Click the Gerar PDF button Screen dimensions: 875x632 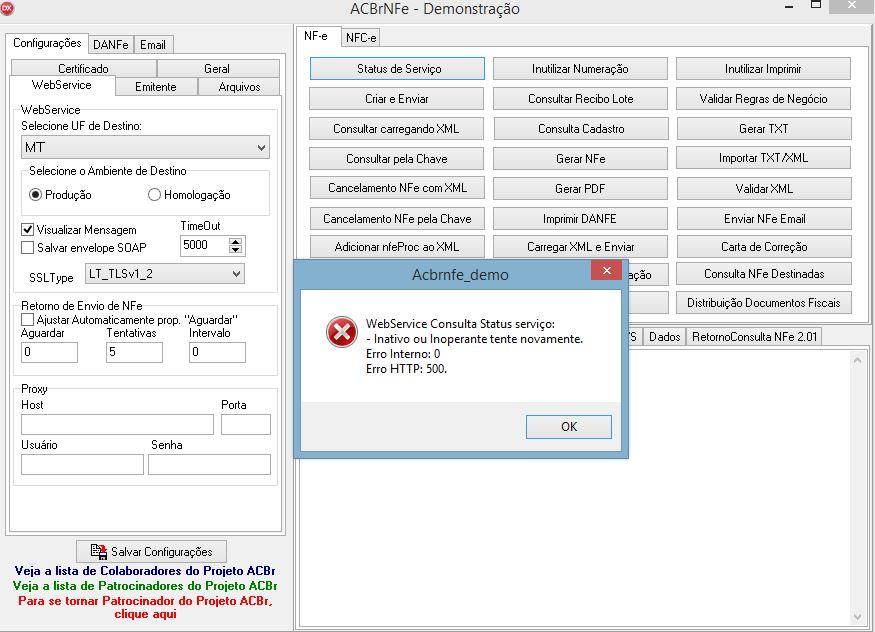click(x=580, y=189)
